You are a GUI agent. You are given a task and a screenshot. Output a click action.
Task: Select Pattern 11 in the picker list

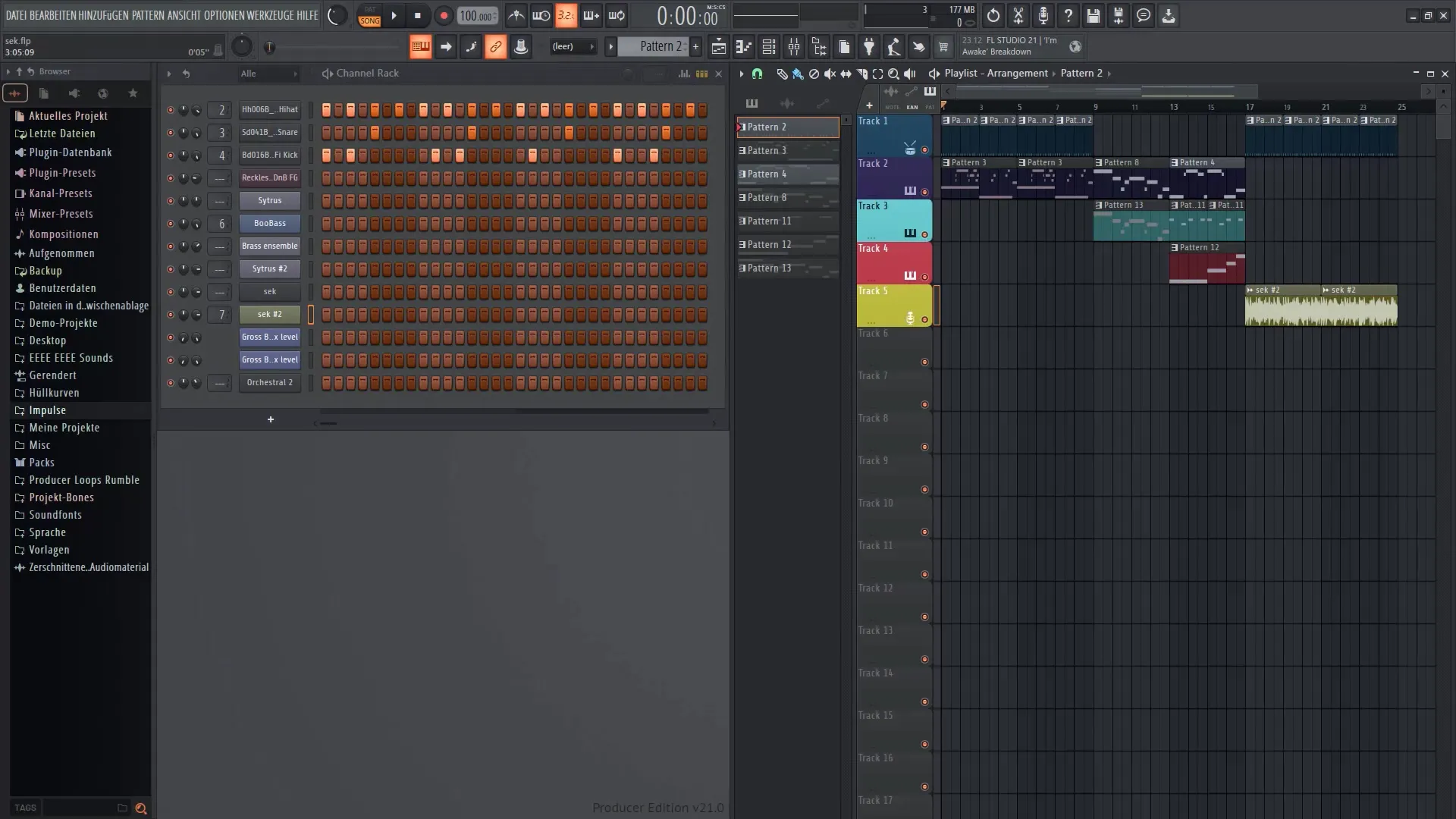tap(788, 221)
